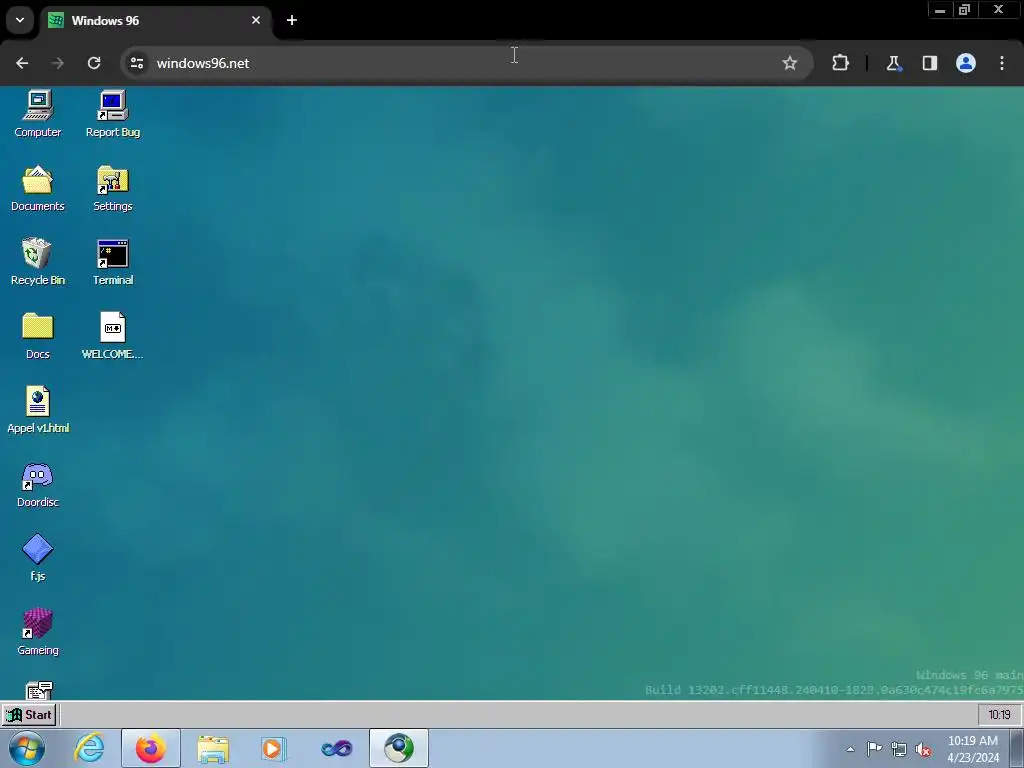1024x768 pixels.
Task: Expand the tab search dropdown arrow
Action: coord(20,20)
